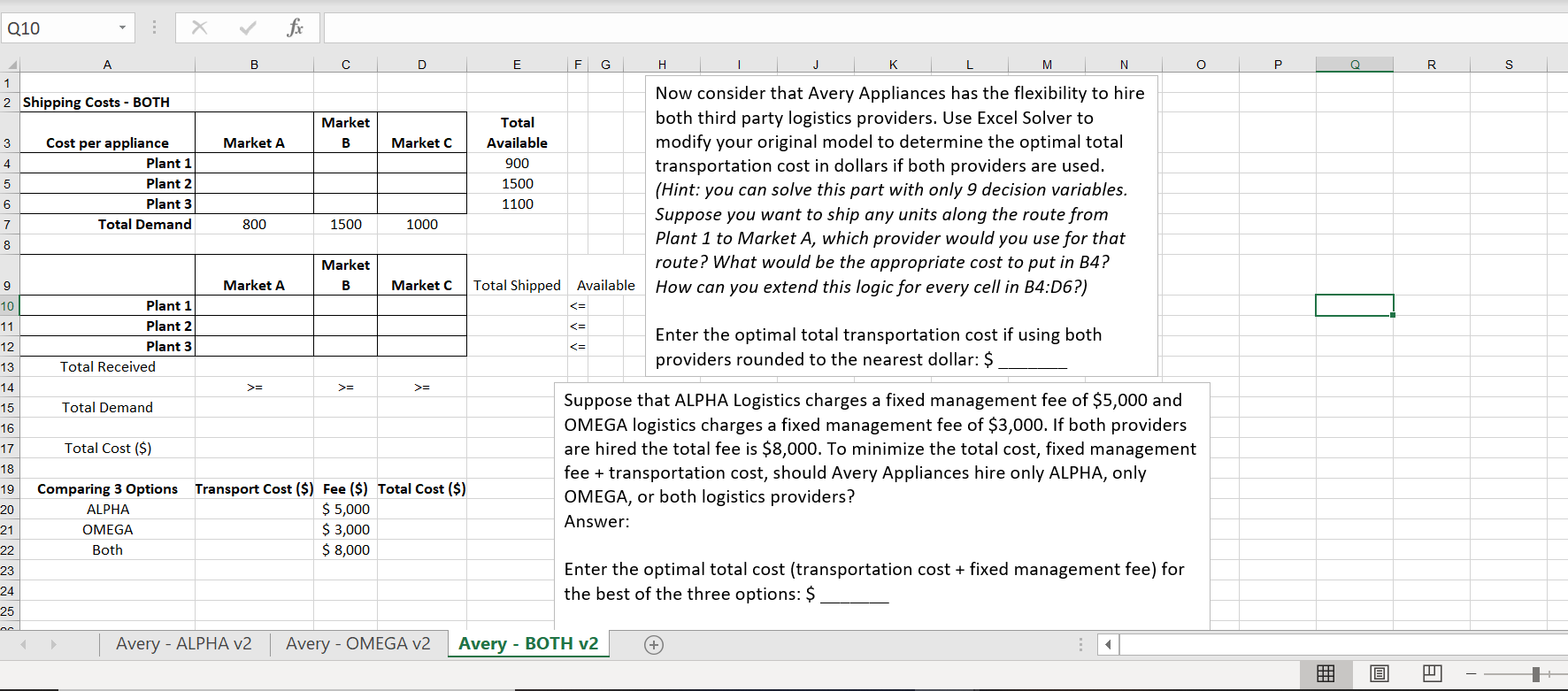Select row 10 header
This screenshot has width=1568, height=691.
(8, 306)
